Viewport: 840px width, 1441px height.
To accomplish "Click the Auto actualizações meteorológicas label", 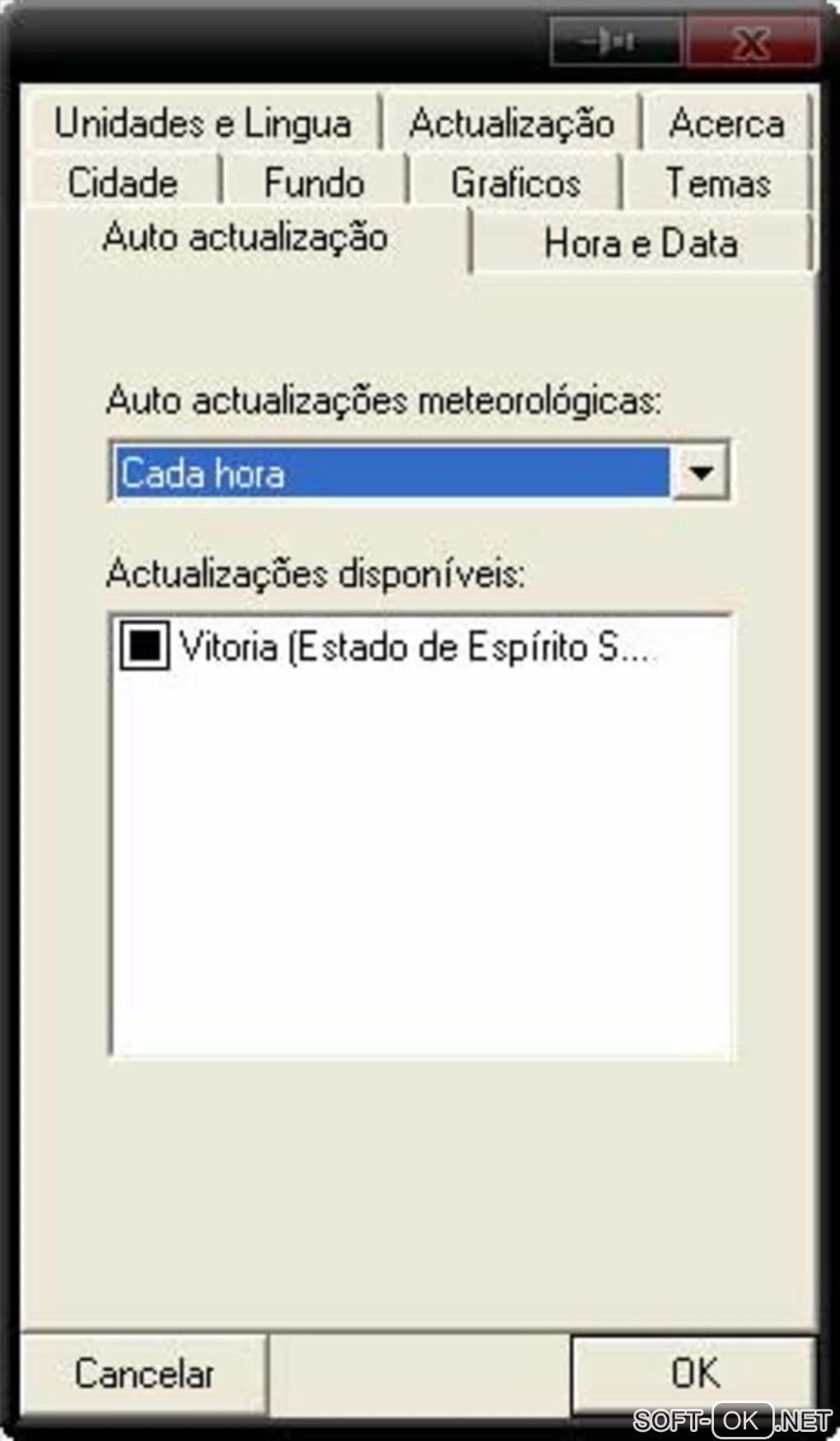I will [x=384, y=401].
